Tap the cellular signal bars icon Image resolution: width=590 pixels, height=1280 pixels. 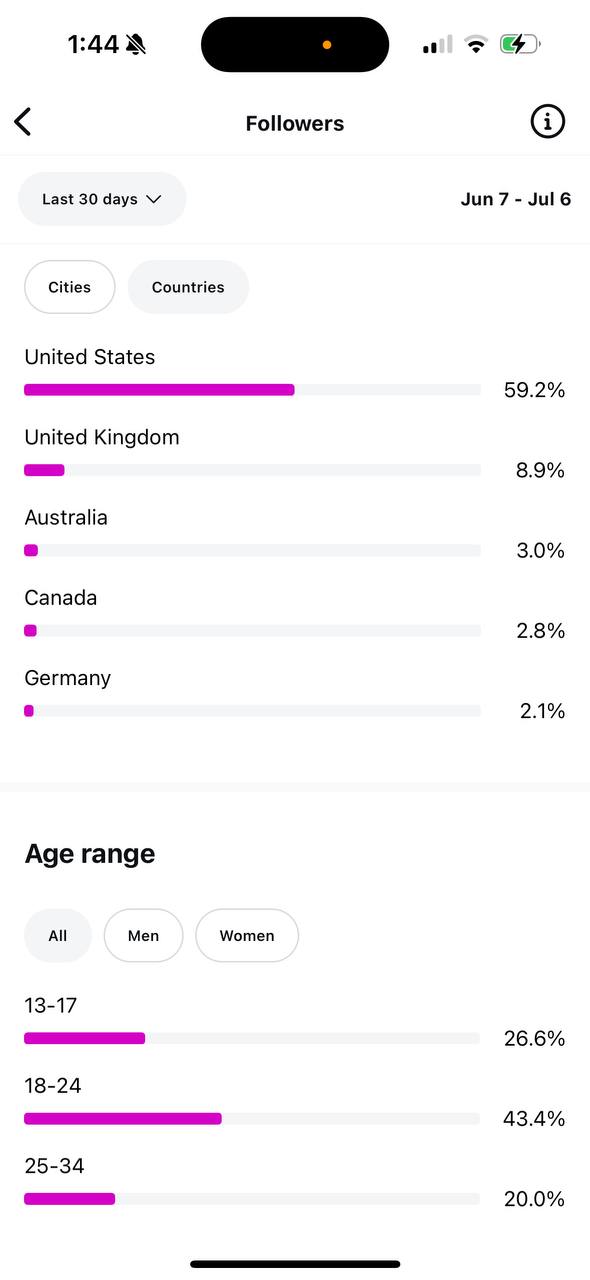tap(437, 44)
